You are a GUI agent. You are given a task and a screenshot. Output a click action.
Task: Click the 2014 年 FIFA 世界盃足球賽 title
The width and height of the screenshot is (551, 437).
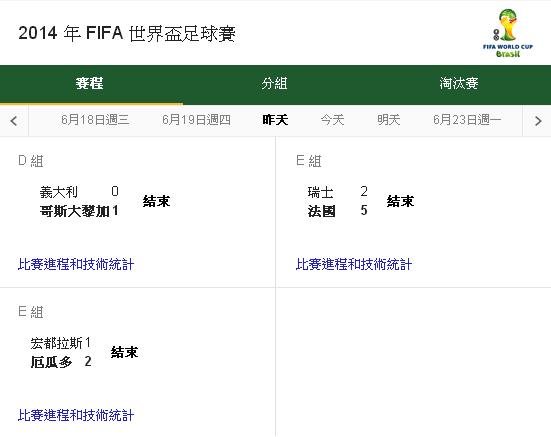point(127,33)
